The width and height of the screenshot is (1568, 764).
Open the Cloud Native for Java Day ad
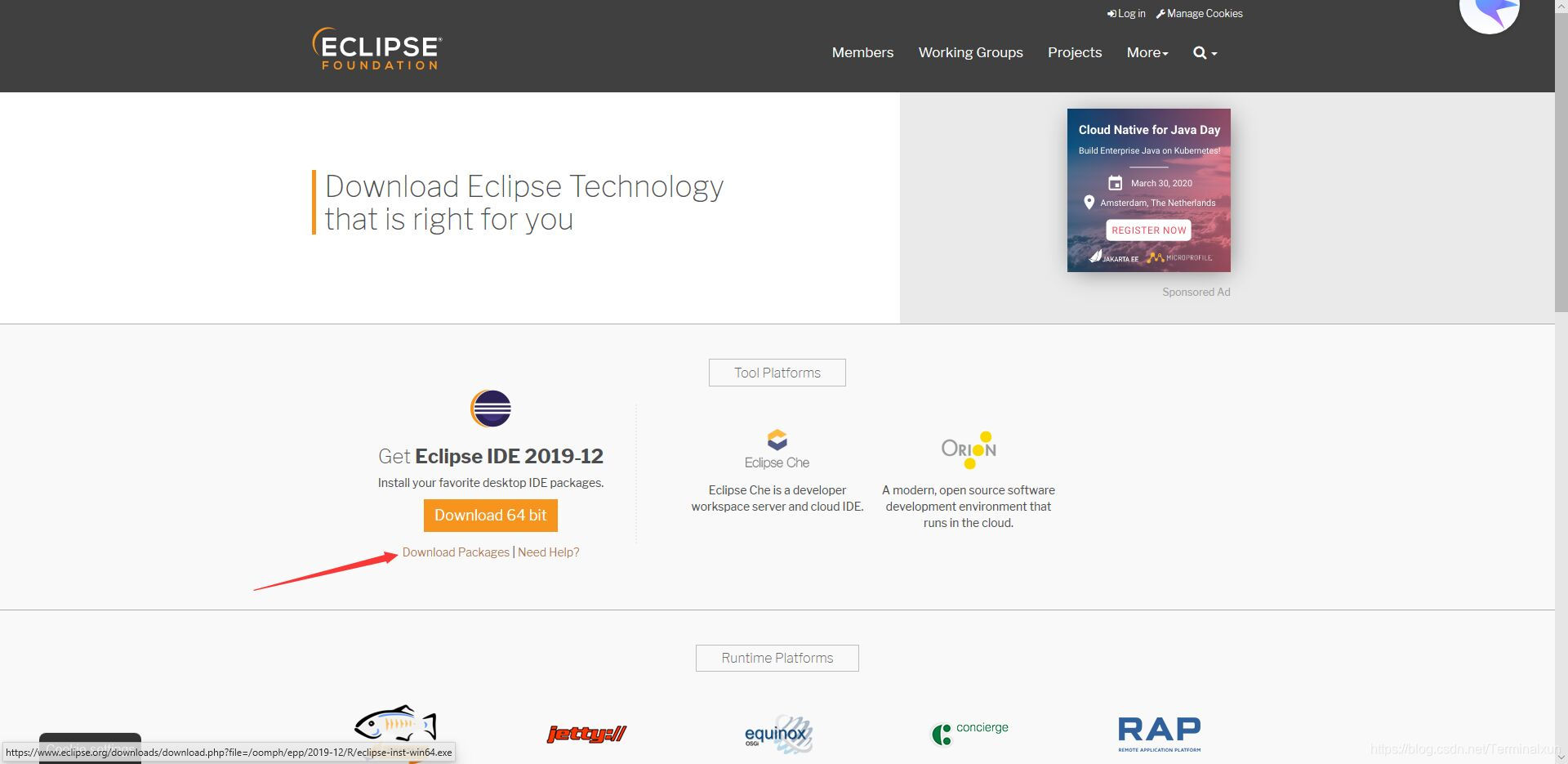(1149, 190)
